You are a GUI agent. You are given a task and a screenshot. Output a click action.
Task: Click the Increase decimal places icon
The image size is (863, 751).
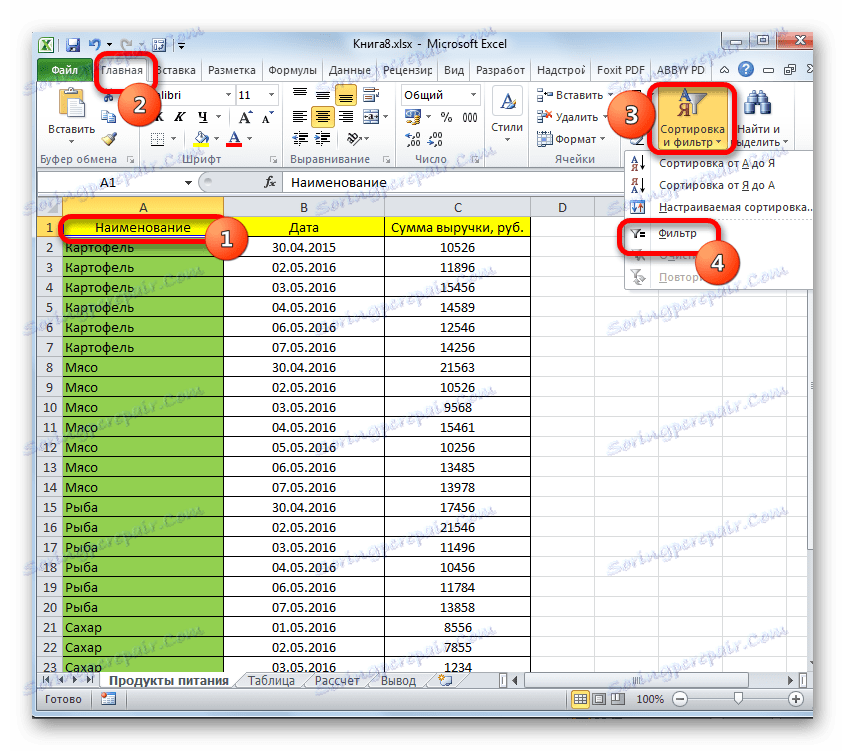[413, 139]
